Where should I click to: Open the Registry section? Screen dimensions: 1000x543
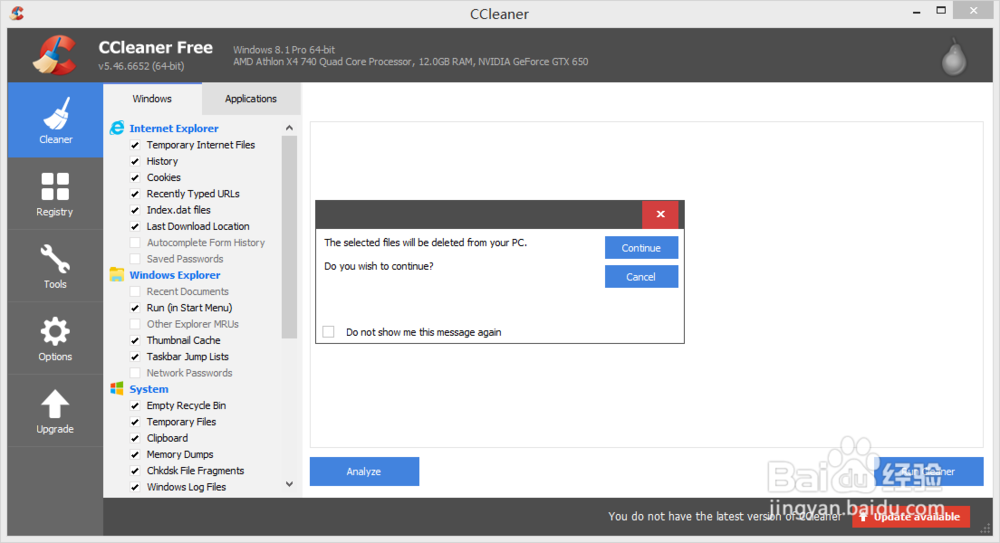pos(55,194)
